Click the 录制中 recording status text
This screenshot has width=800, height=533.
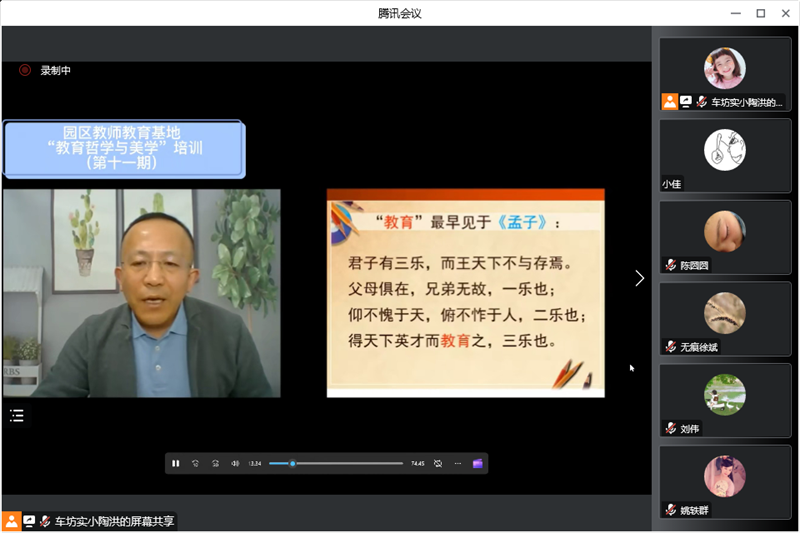point(55,70)
